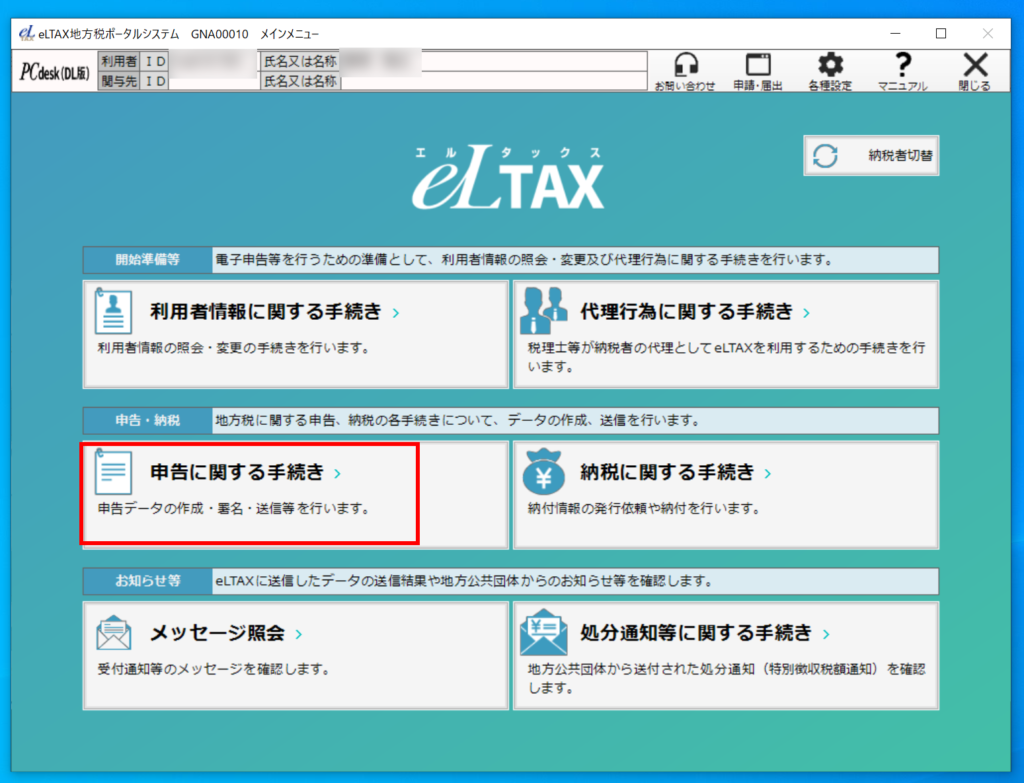Click the 納税者切替 refresh arrows icon
1024x783 pixels.
[x=826, y=156]
